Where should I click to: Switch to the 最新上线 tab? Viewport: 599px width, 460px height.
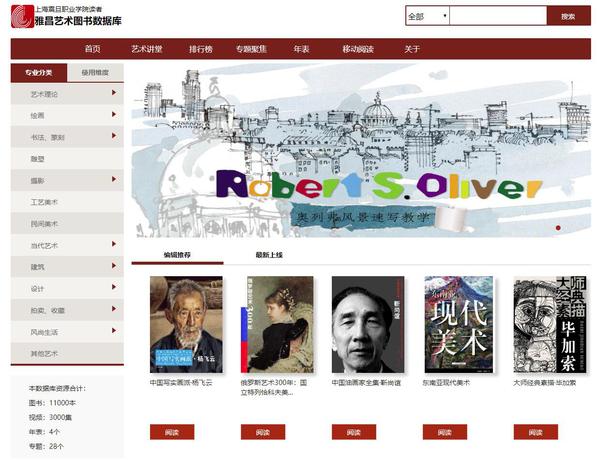tap(269, 255)
